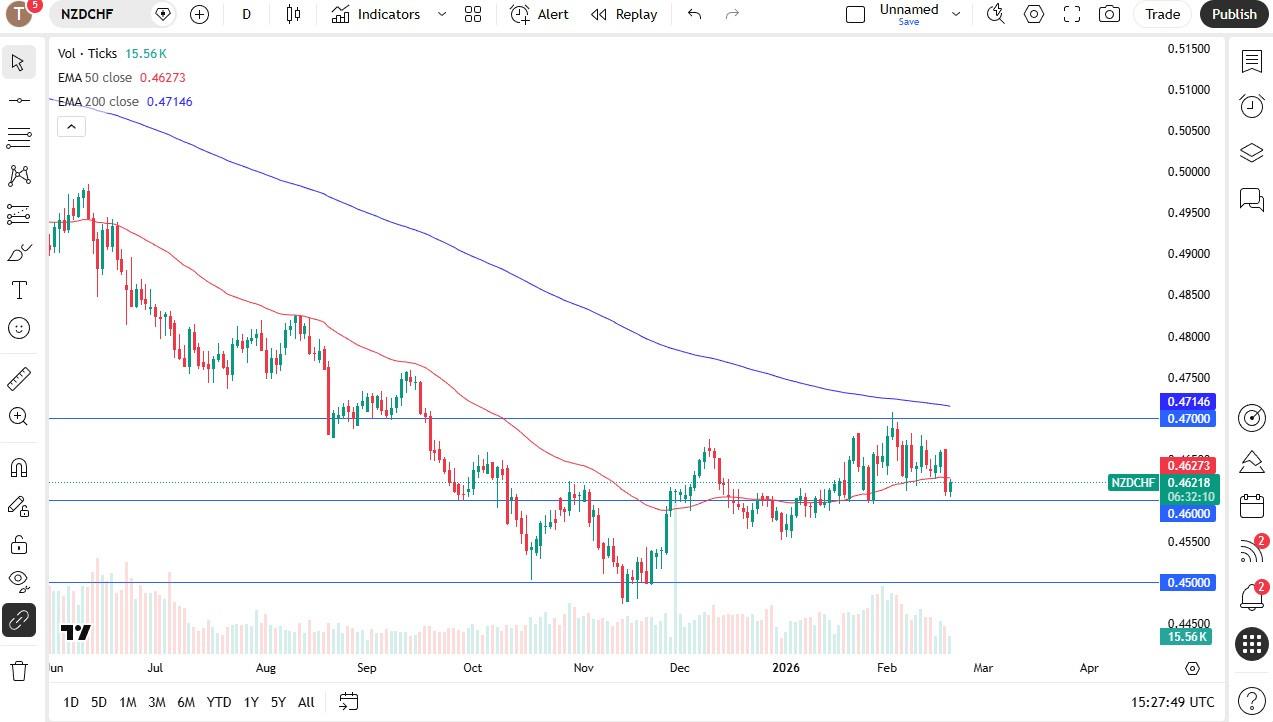Toggle fullscreen mode for the chart
The image size is (1273, 722).
(x=1071, y=14)
